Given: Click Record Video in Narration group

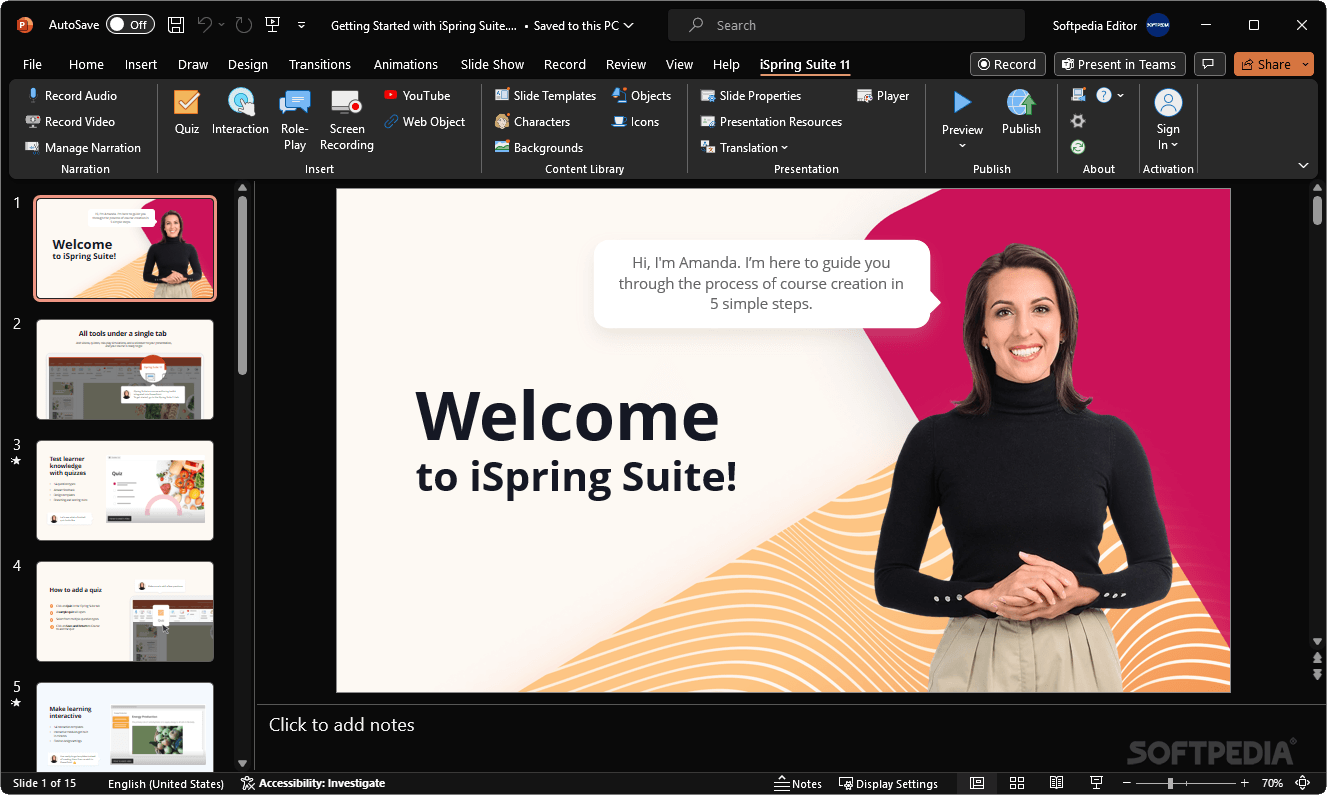Looking at the screenshot, I should [x=70, y=121].
